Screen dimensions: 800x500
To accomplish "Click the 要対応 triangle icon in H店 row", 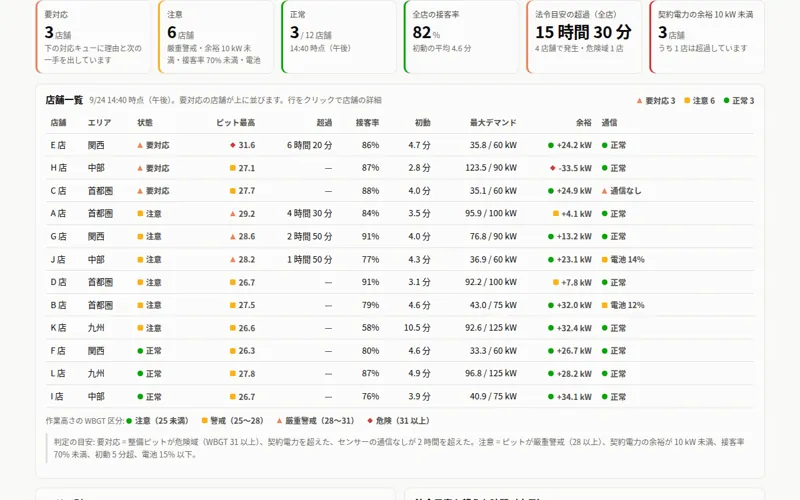I will click(140, 168).
